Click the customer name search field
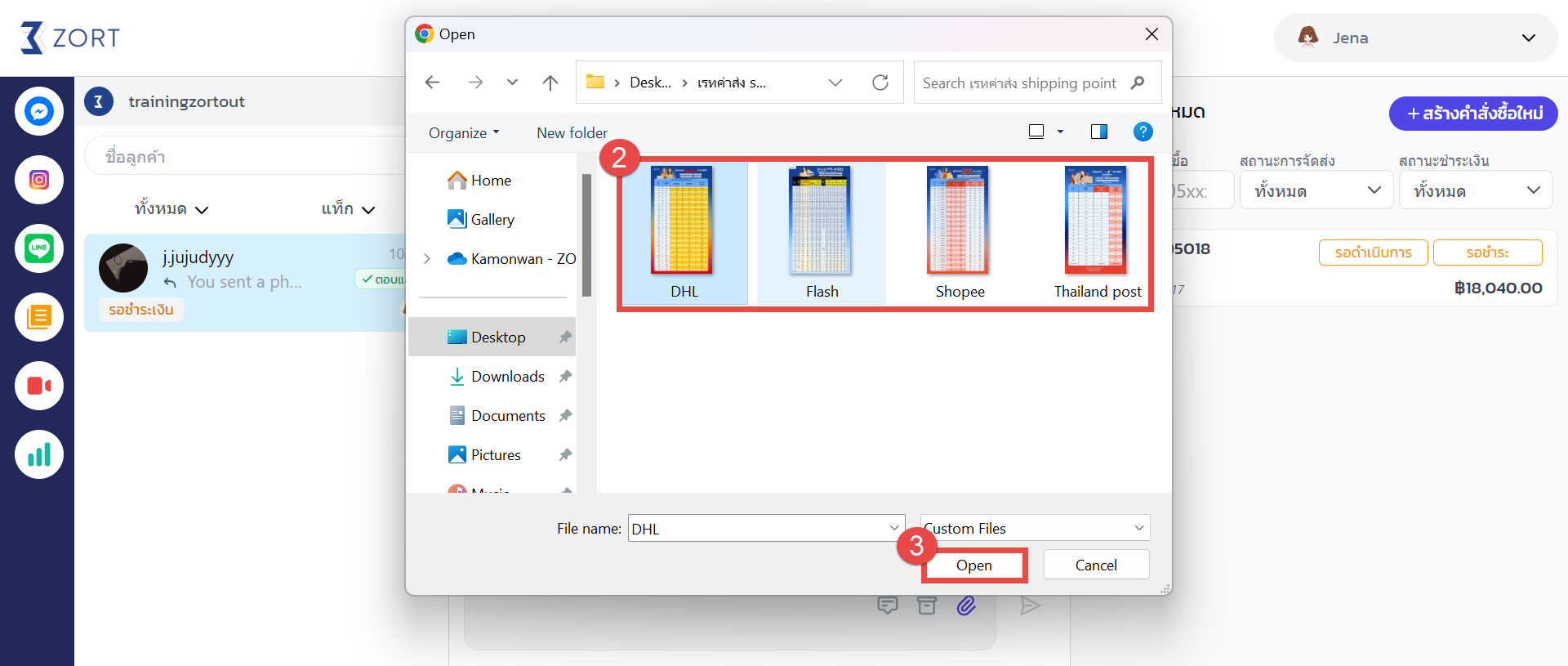1568x666 pixels. pyautogui.click(x=245, y=155)
